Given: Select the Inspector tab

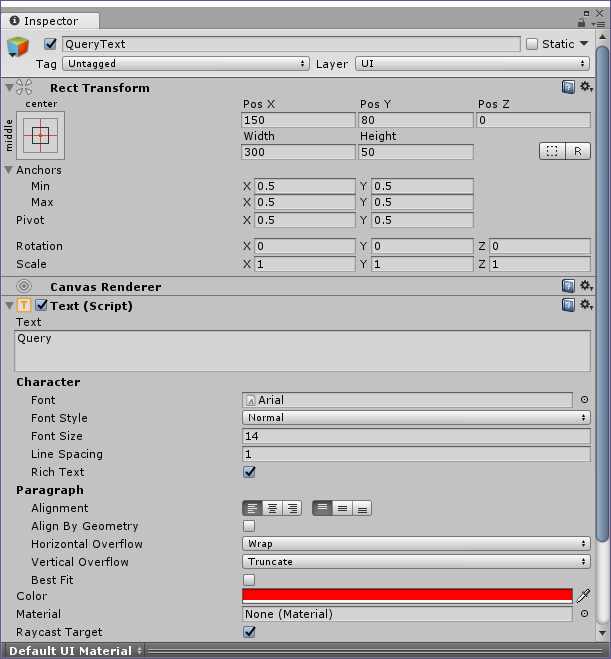Looking at the screenshot, I should 50,21.
